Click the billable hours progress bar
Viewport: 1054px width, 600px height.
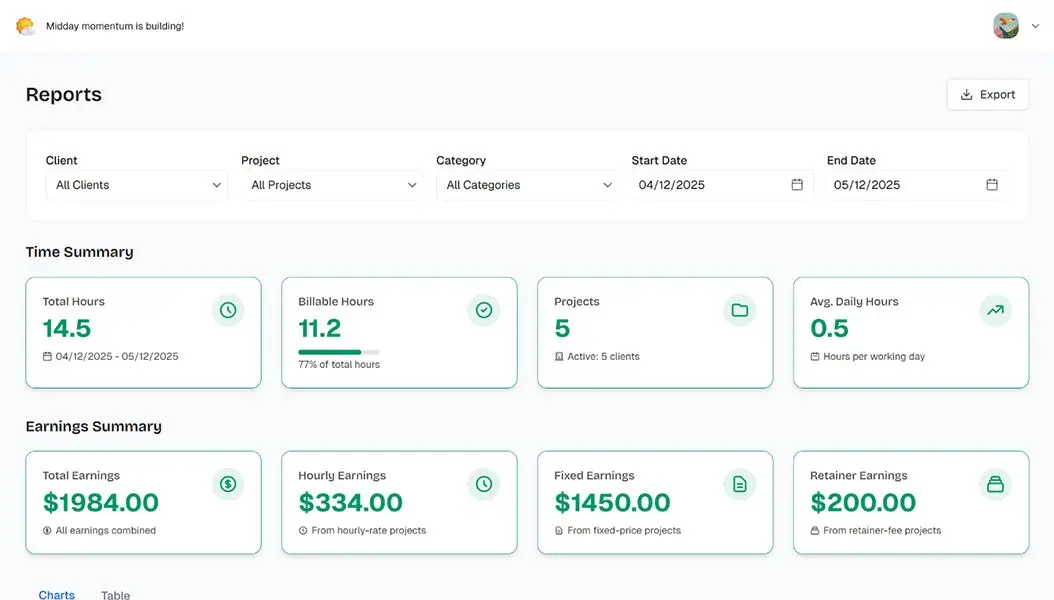coord(339,352)
